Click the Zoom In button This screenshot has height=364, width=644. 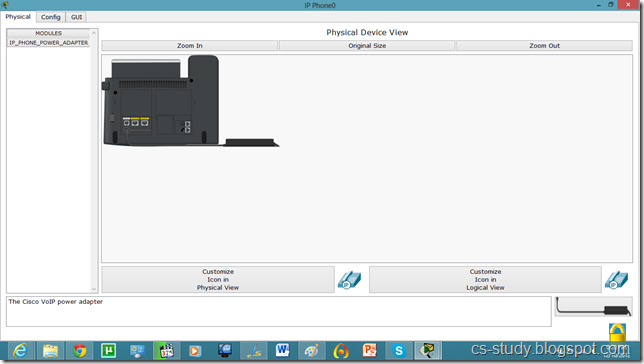(190, 46)
